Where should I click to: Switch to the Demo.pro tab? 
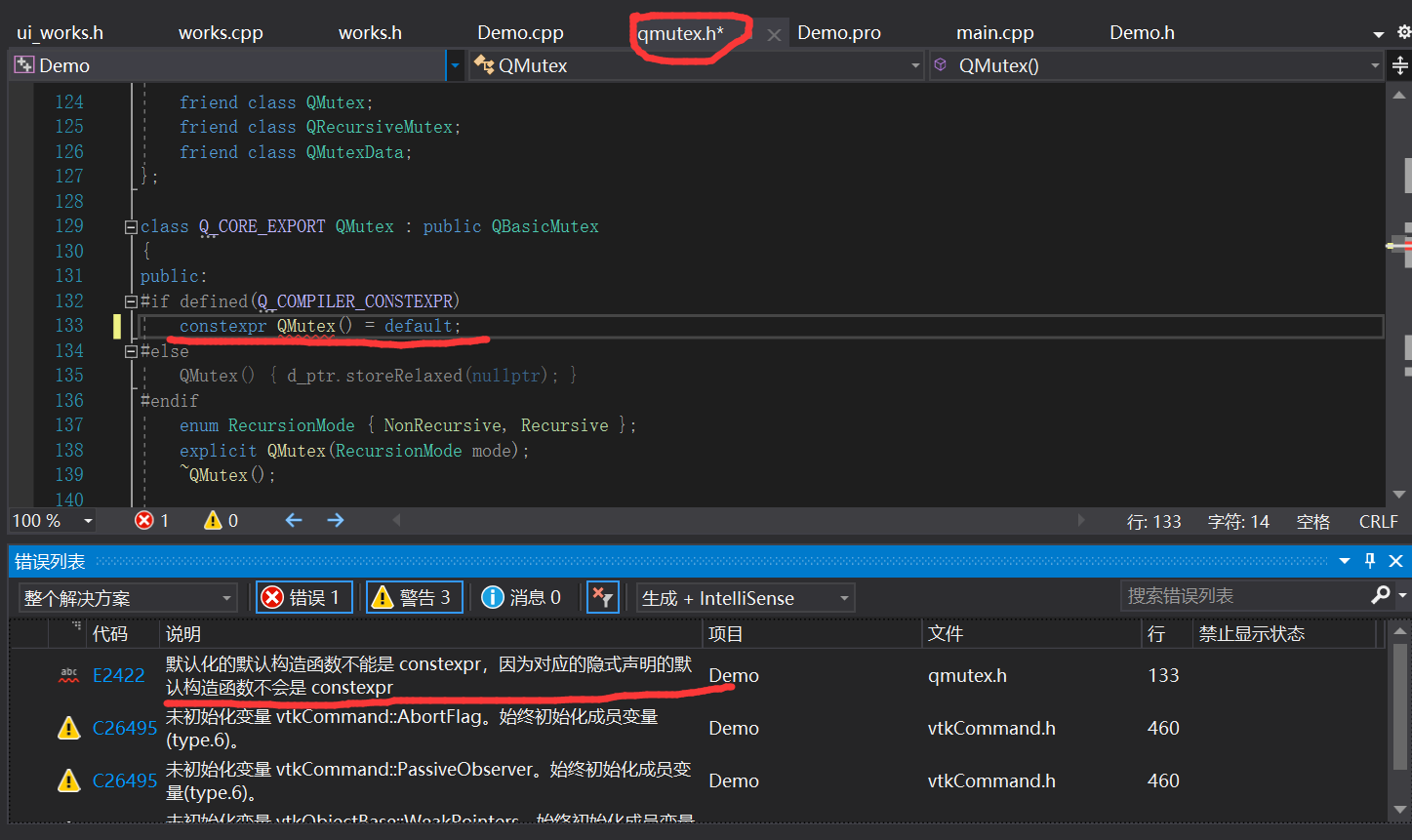[x=838, y=31]
